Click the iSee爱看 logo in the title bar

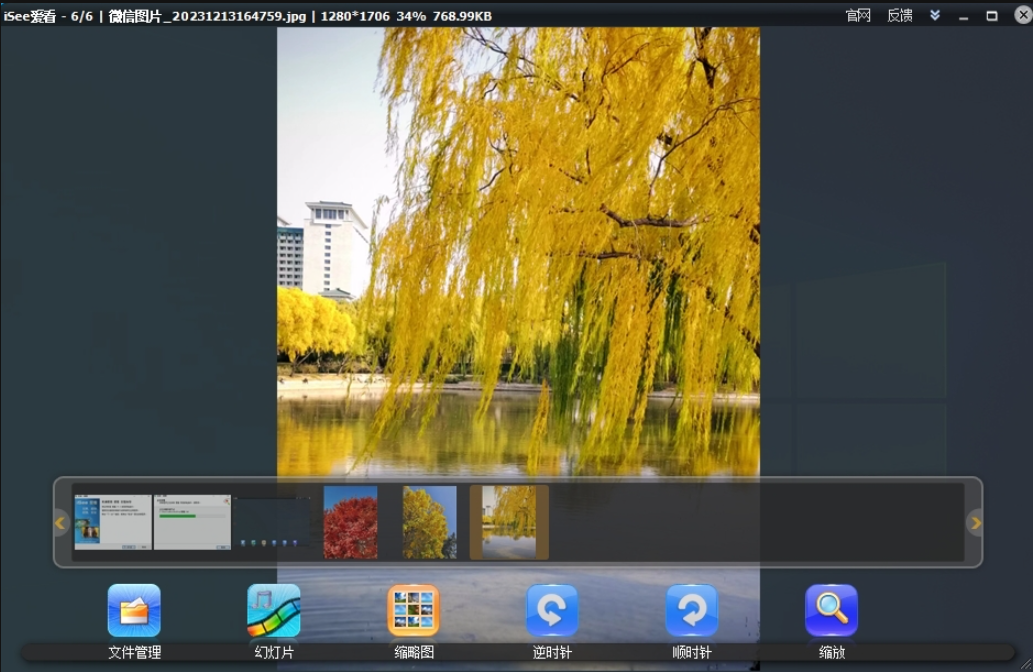tap(28, 15)
